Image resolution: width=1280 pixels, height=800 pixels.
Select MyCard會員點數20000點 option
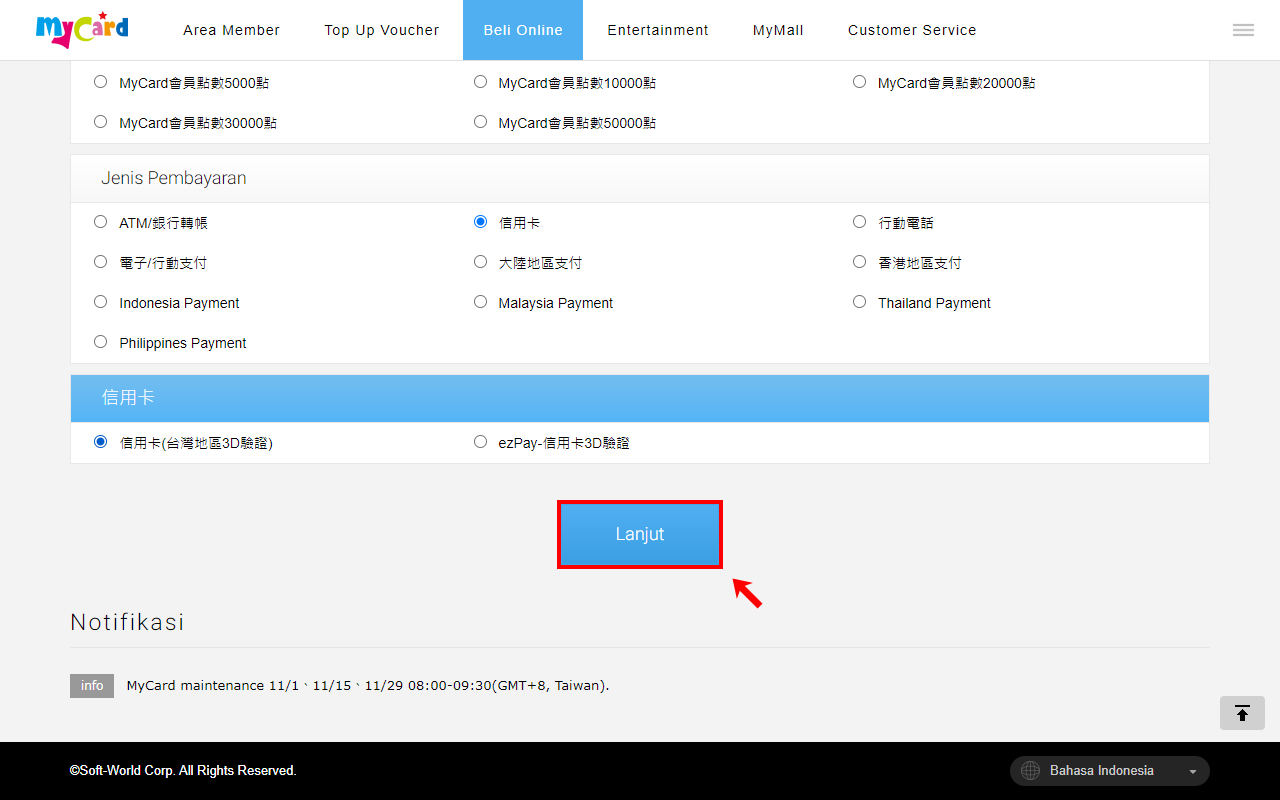pyautogui.click(x=859, y=82)
